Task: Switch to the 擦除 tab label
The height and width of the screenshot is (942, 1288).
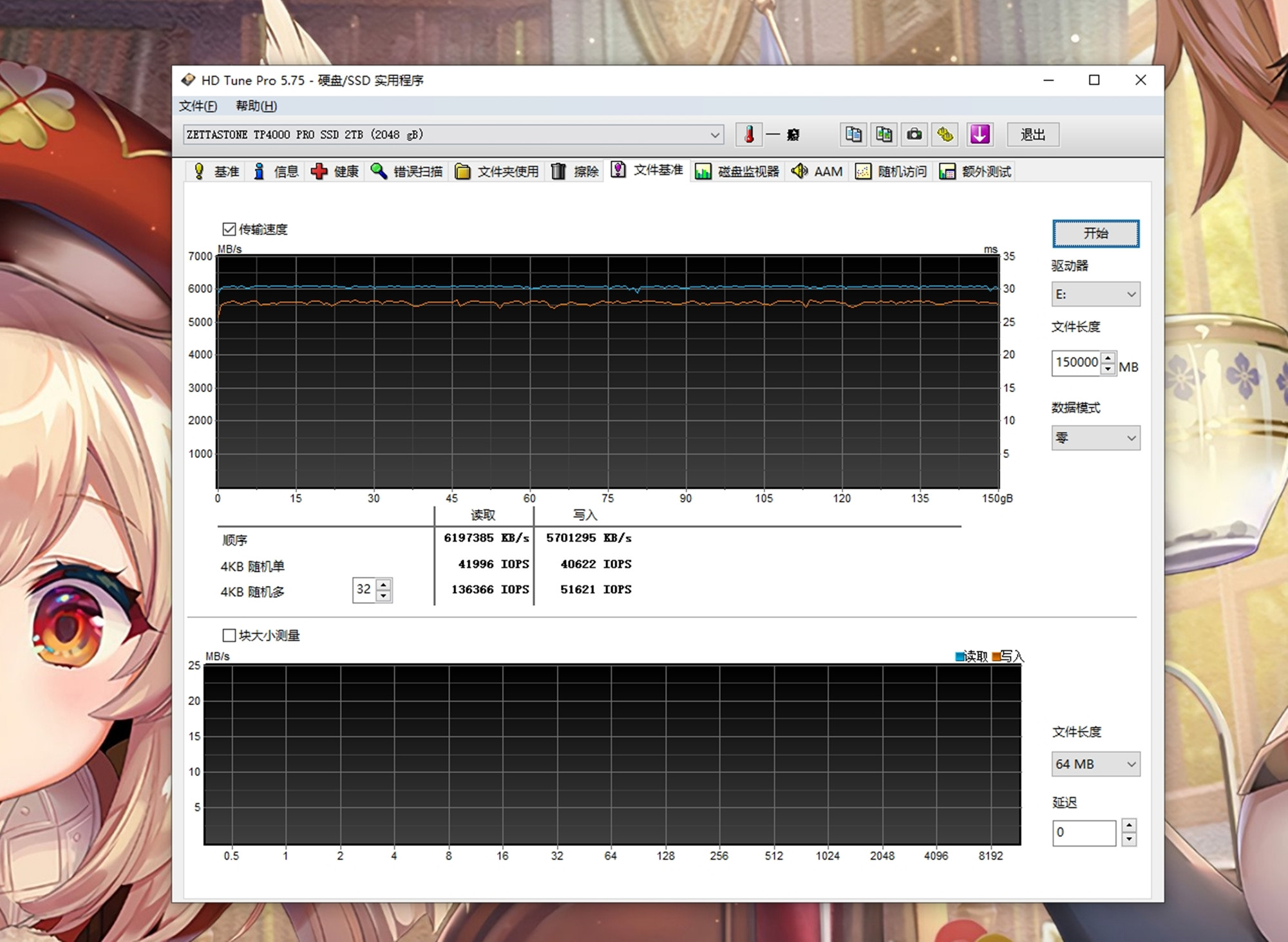Action: [x=586, y=171]
